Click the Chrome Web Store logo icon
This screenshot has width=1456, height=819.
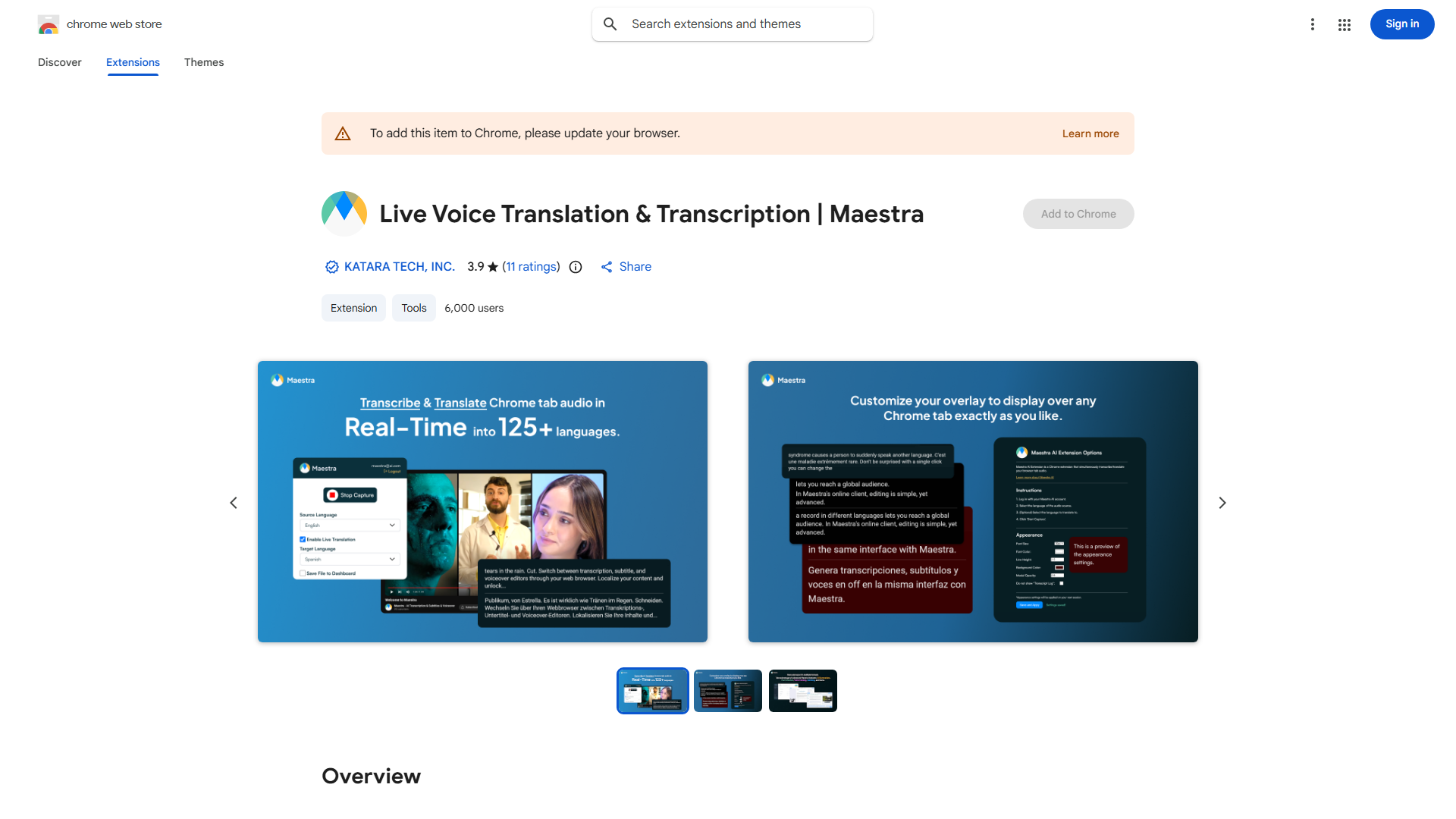(x=49, y=24)
